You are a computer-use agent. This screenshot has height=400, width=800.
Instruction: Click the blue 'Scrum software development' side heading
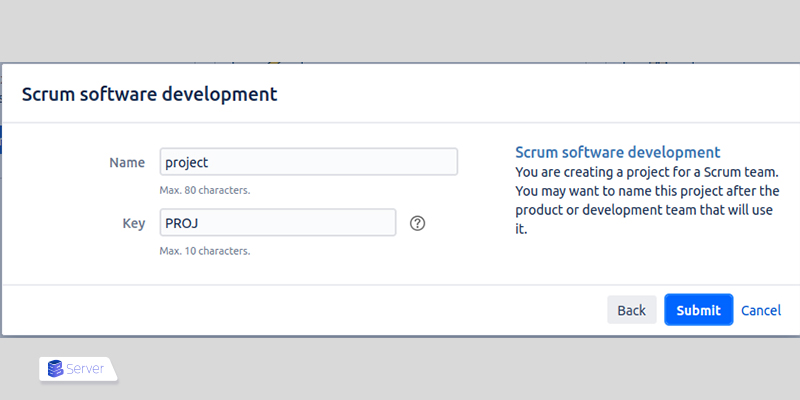(x=617, y=152)
